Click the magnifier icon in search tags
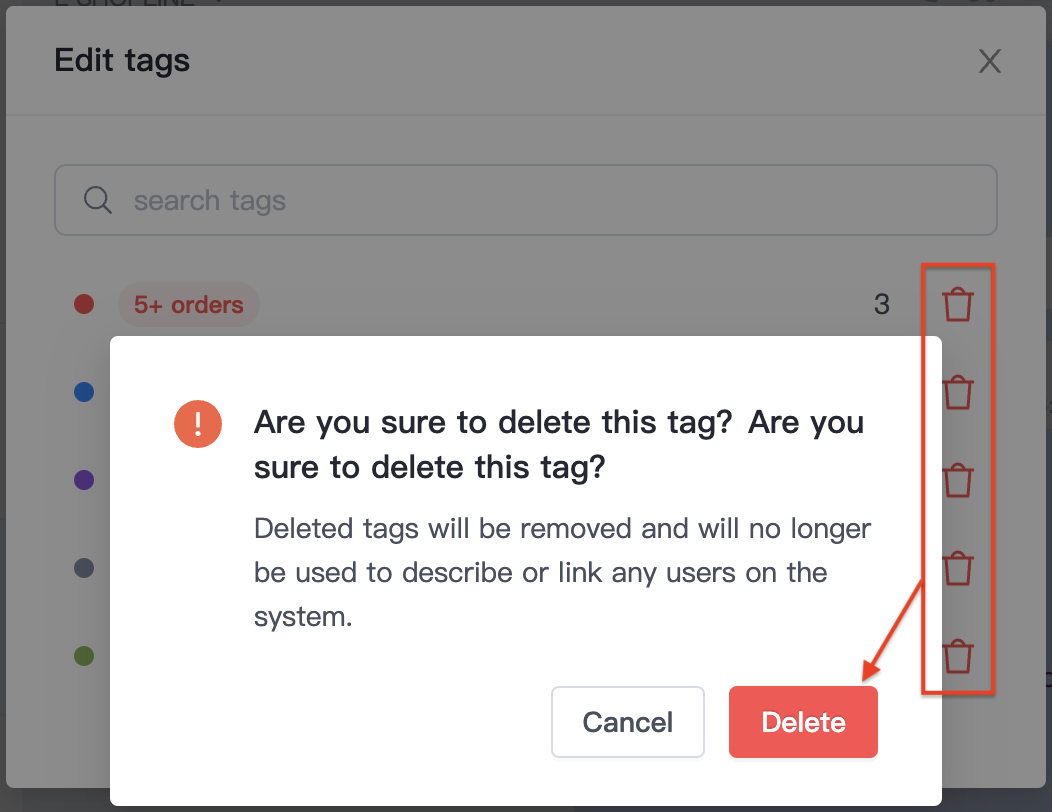 coord(97,200)
